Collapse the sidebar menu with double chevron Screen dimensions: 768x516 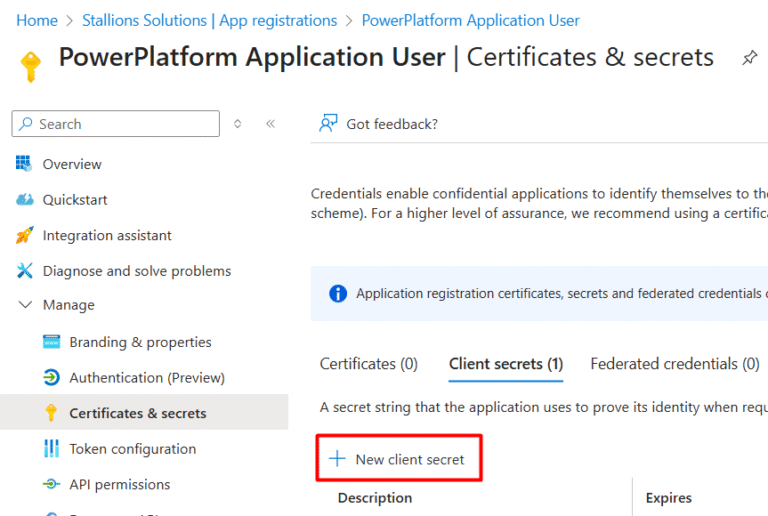(x=270, y=124)
